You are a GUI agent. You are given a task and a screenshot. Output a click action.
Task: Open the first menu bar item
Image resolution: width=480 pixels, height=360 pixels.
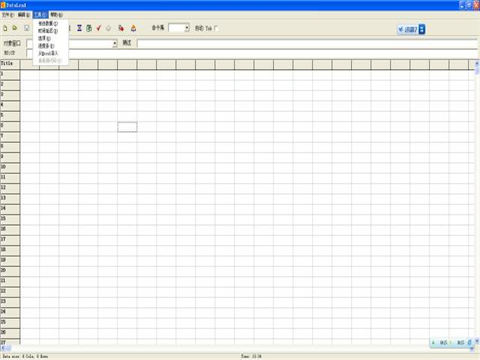7,15
